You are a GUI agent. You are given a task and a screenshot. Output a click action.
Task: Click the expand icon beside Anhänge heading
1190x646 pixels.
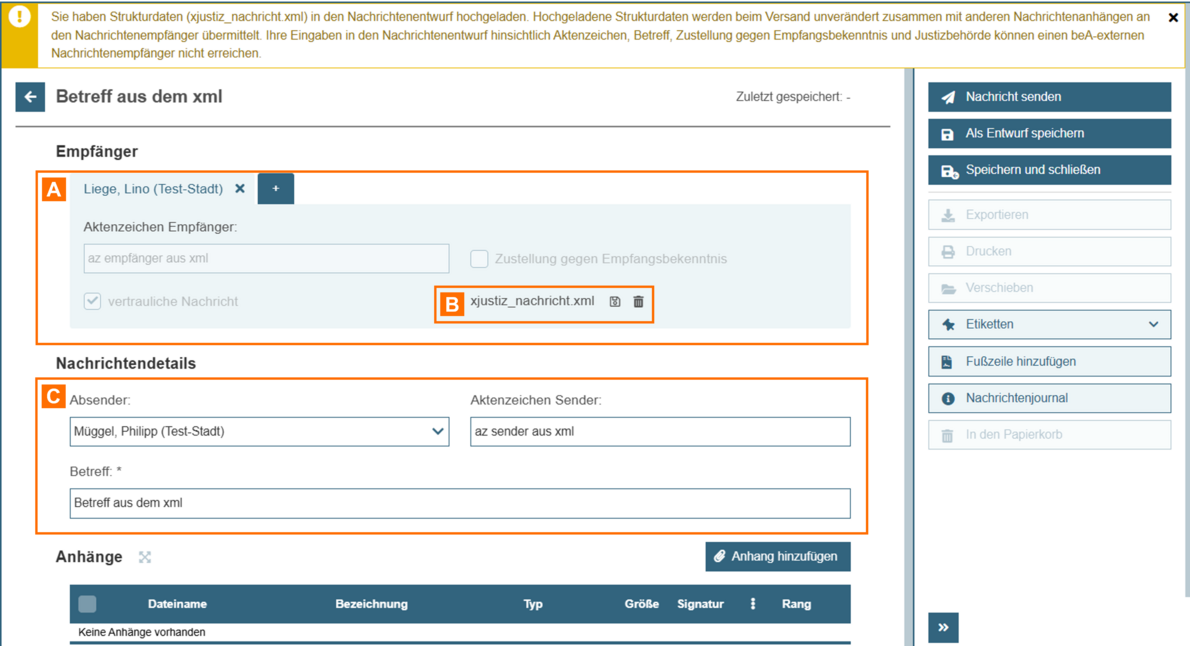tap(145, 557)
